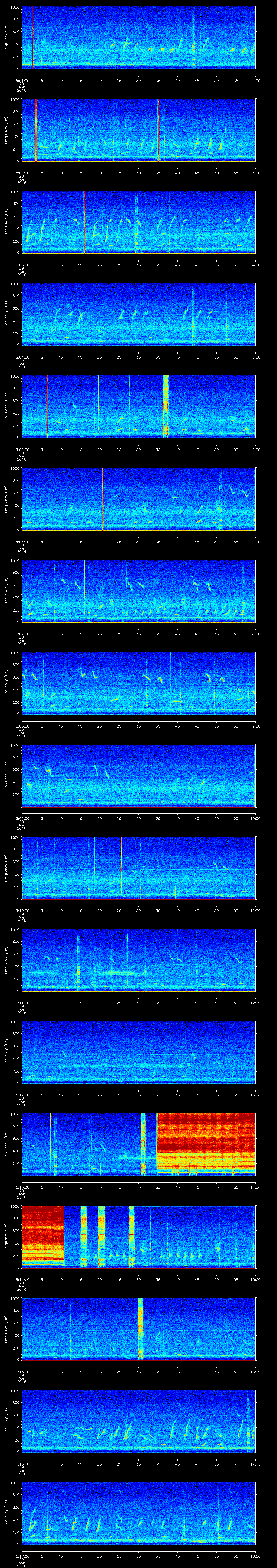This screenshot has width=277, height=1568.
Task: Click the 5:01:00 start-time label
Action: pyautogui.click(x=22, y=80)
